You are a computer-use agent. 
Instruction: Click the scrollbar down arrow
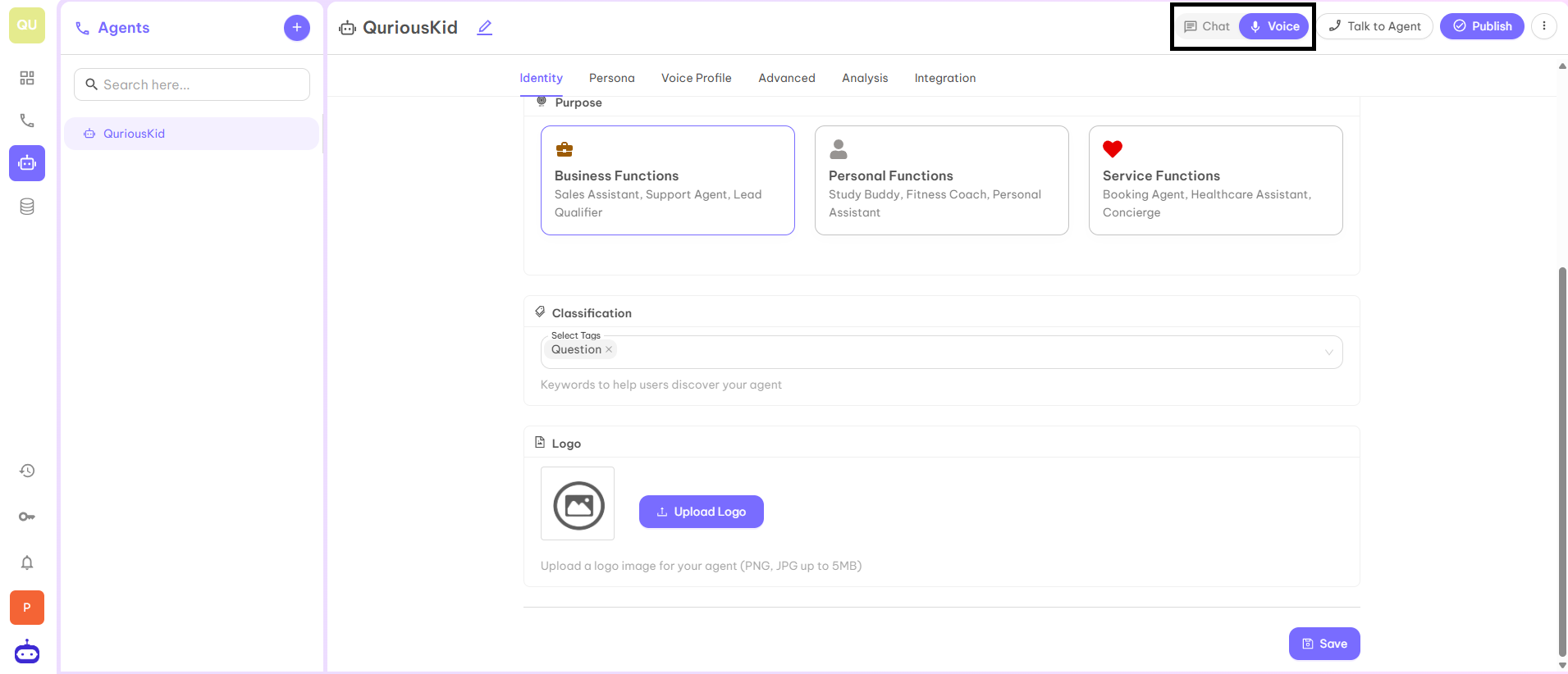click(x=1562, y=666)
